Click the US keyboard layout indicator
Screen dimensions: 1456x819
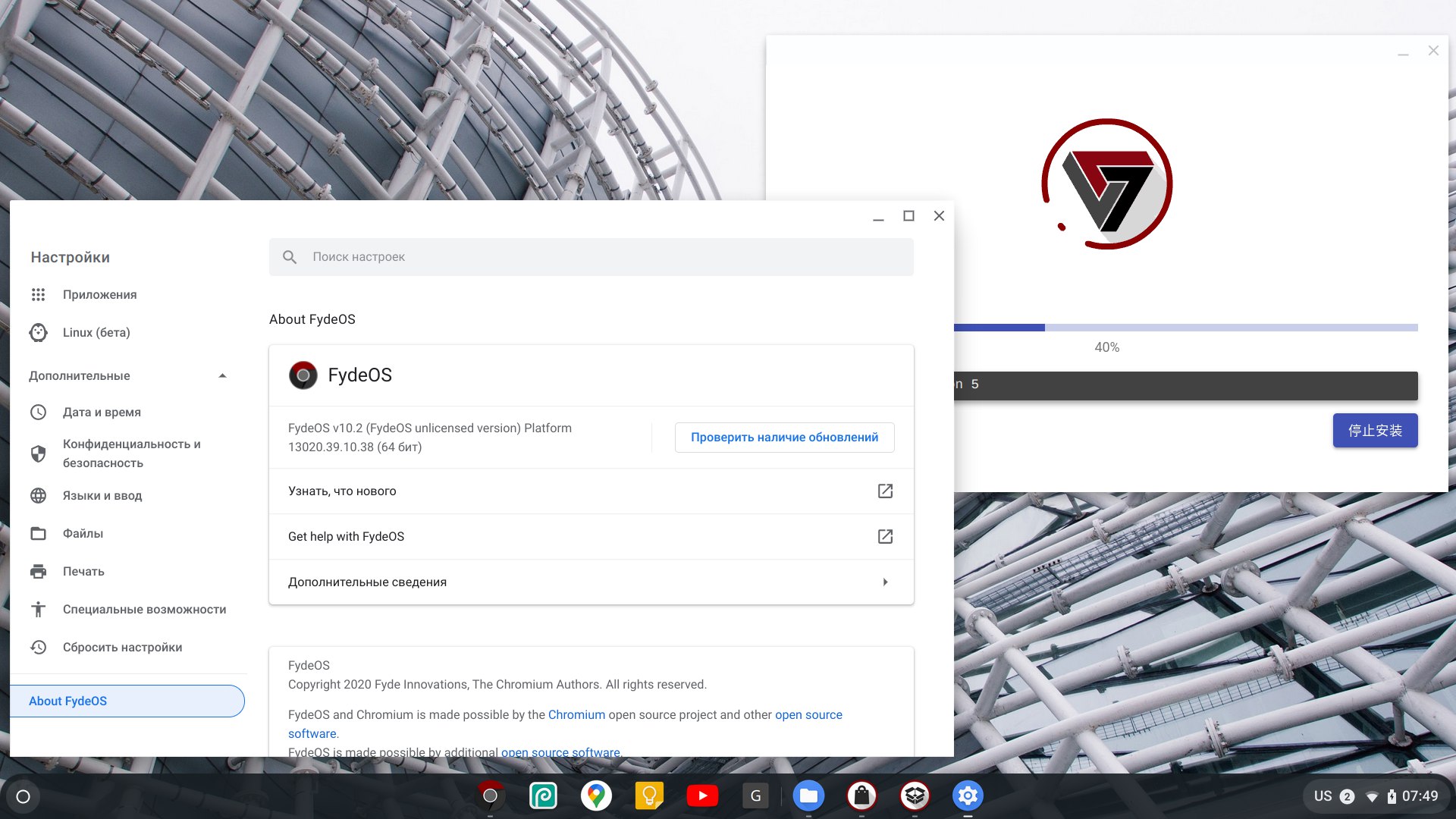pyautogui.click(x=1323, y=796)
